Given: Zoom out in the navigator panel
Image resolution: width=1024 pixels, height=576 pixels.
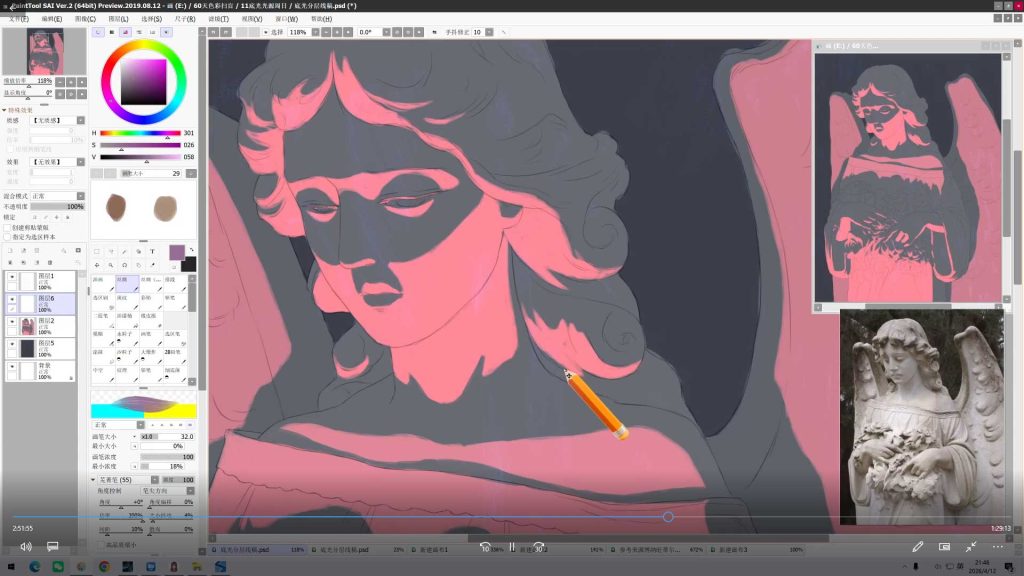Looking at the screenshot, I should (x=60, y=82).
